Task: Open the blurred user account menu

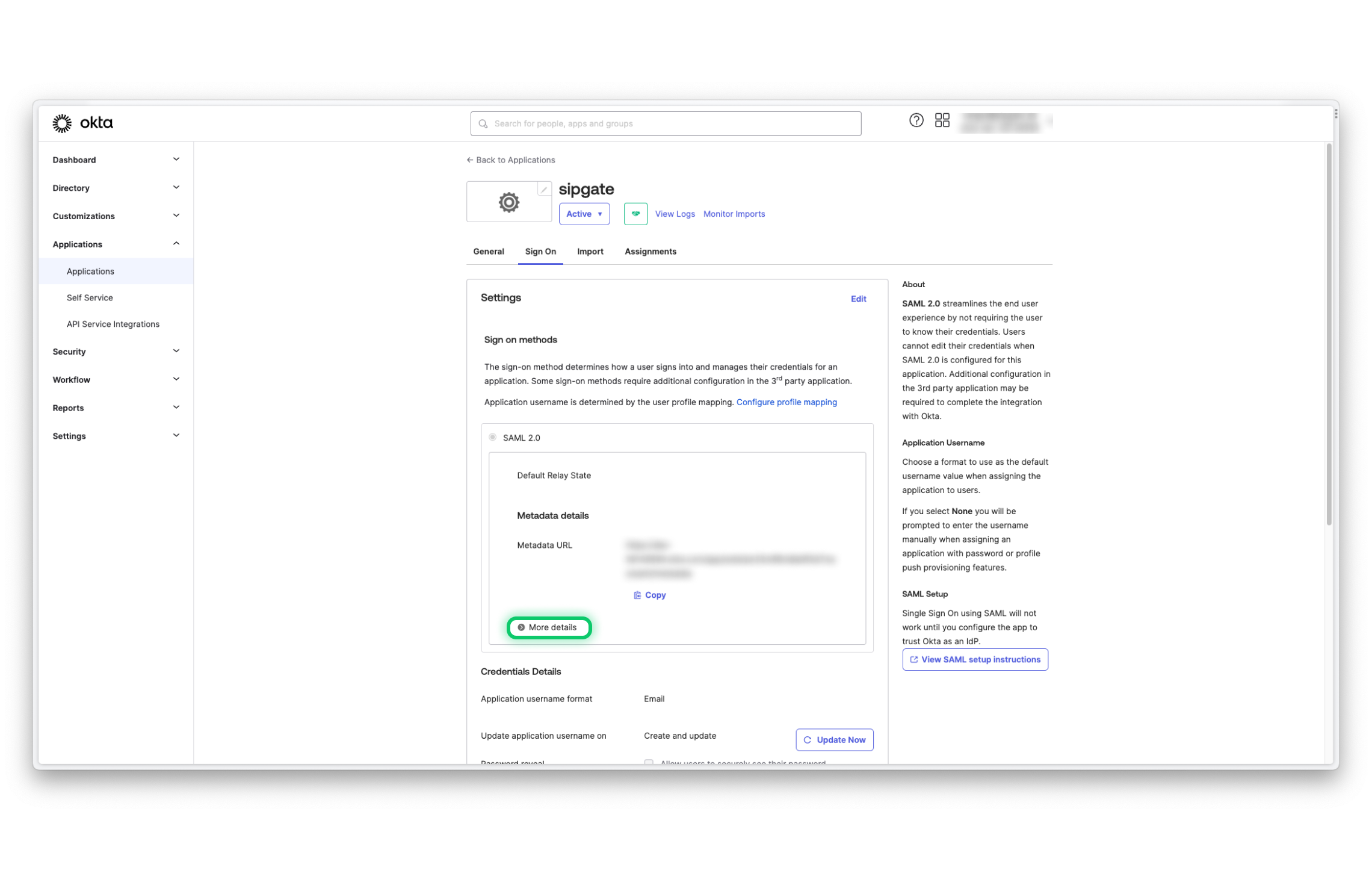Action: pos(1004,122)
